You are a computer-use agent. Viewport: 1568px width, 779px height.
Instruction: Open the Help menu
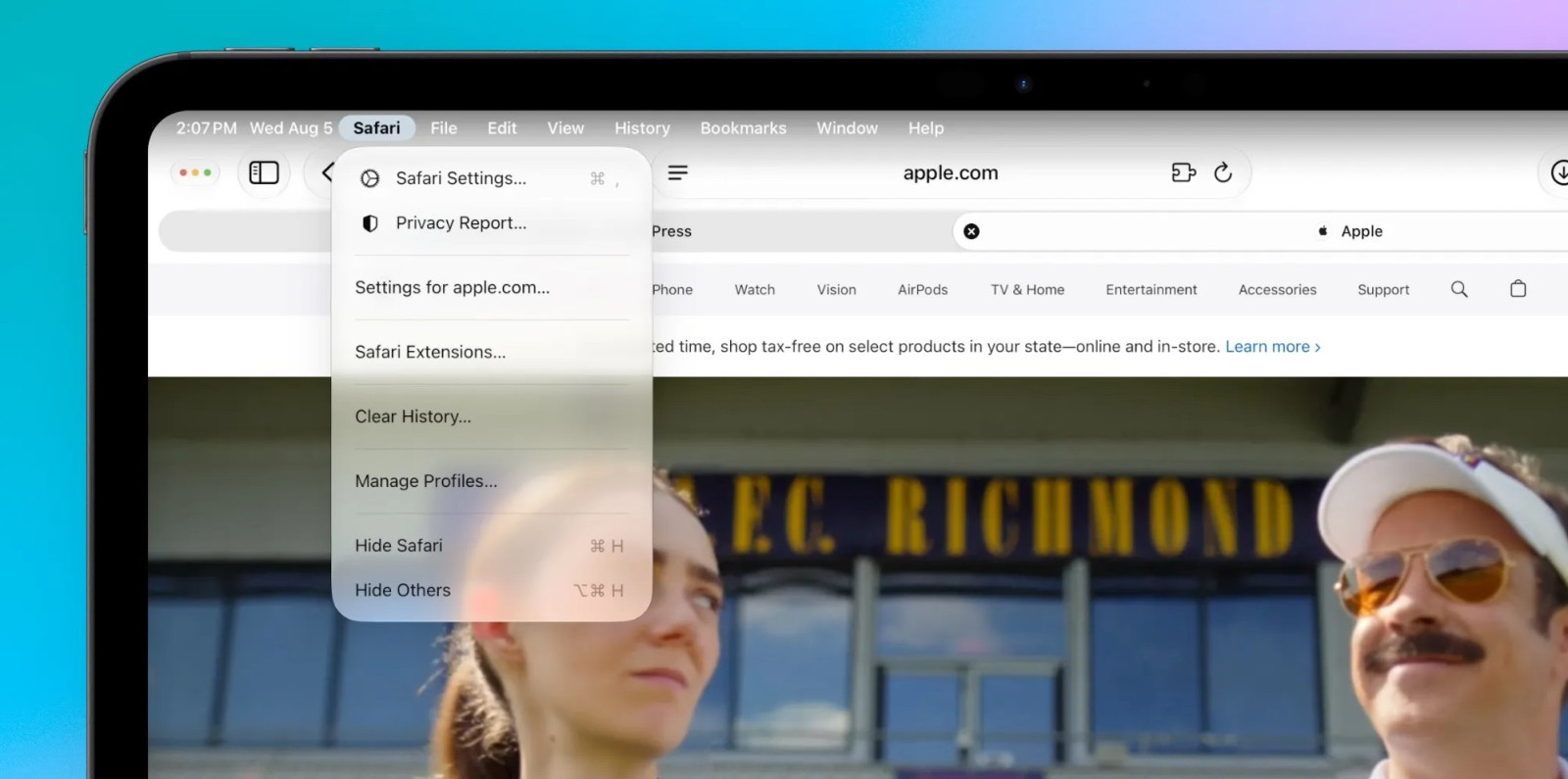925,128
